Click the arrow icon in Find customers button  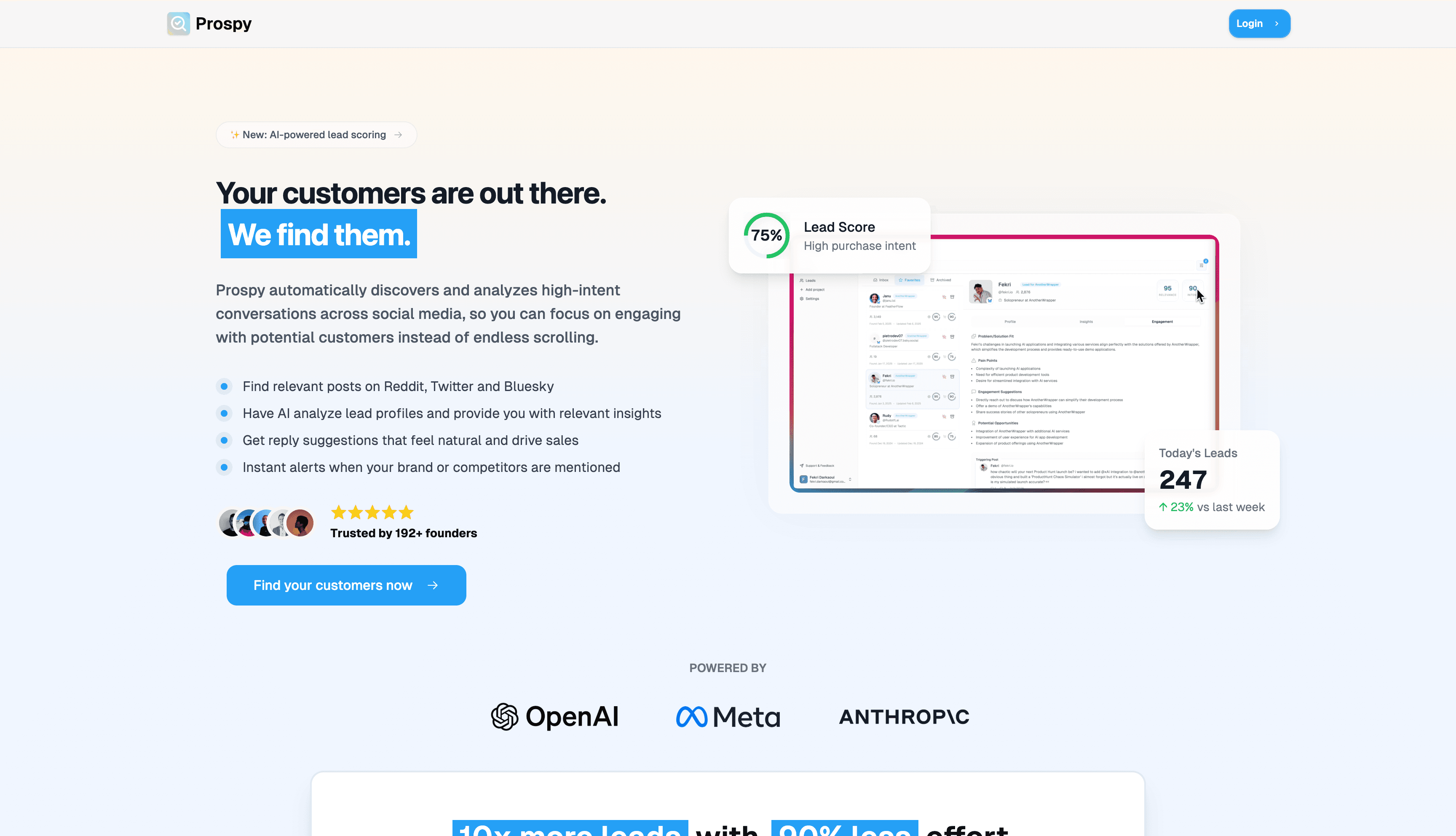point(433,585)
